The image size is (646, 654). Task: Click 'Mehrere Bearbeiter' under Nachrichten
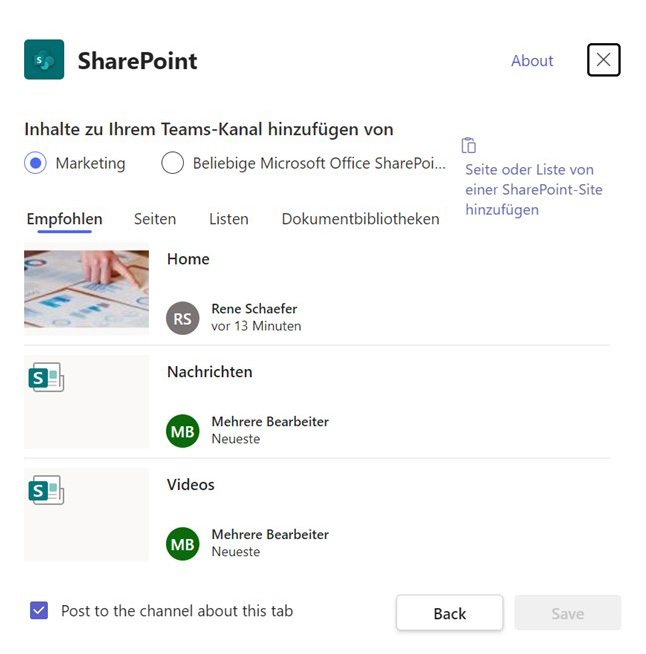tap(270, 421)
